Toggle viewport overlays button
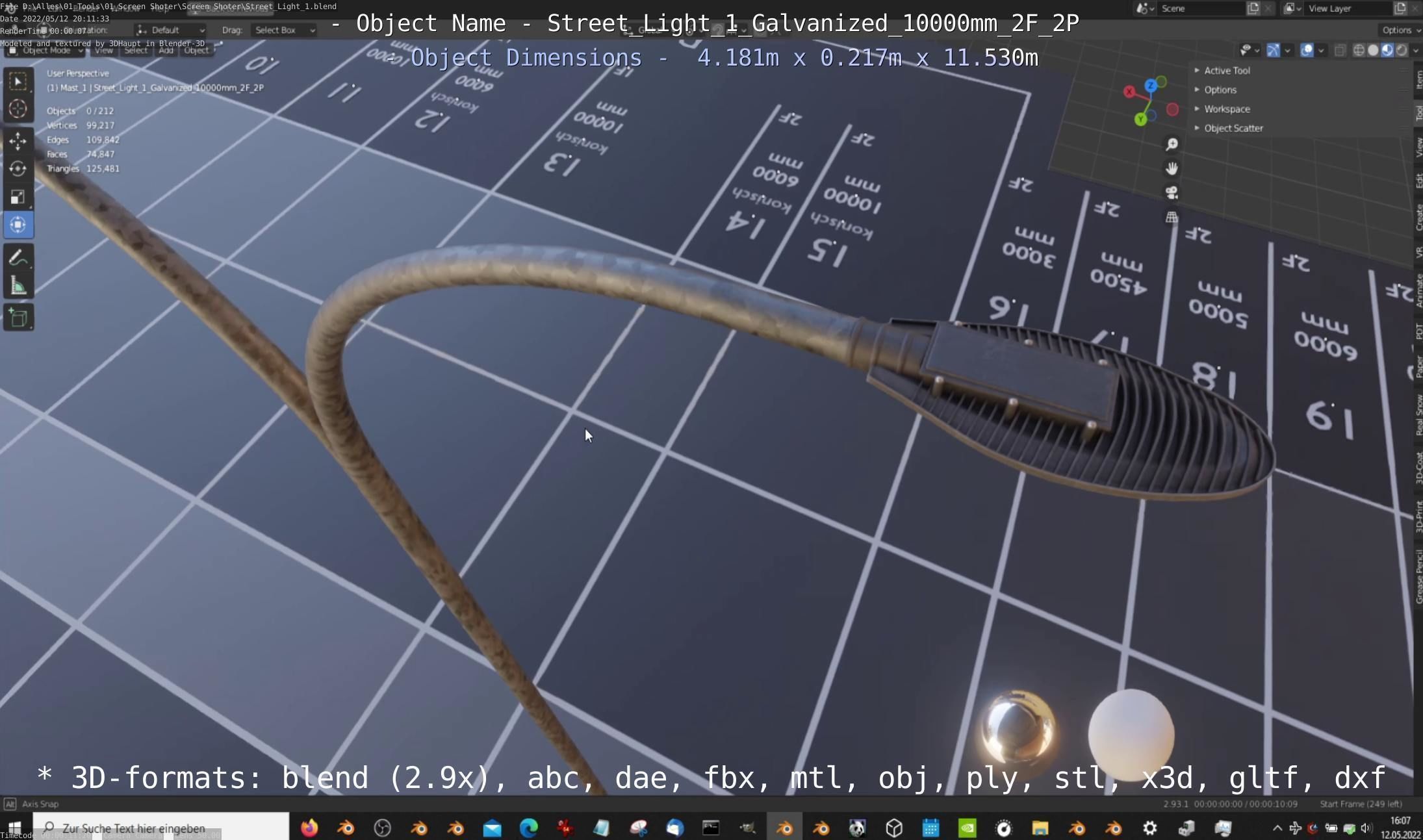1423x840 pixels. tap(1307, 50)
